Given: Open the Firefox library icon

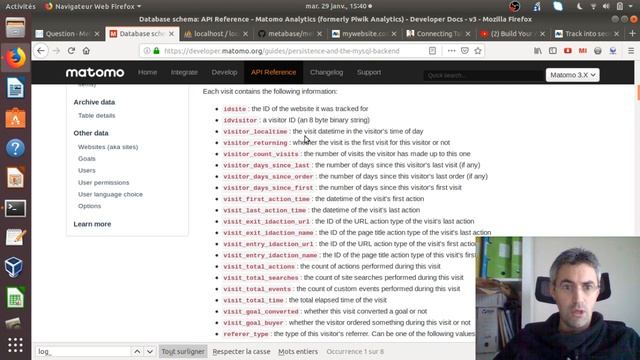Looking at the screenshot, I should (x=538, y=51).
